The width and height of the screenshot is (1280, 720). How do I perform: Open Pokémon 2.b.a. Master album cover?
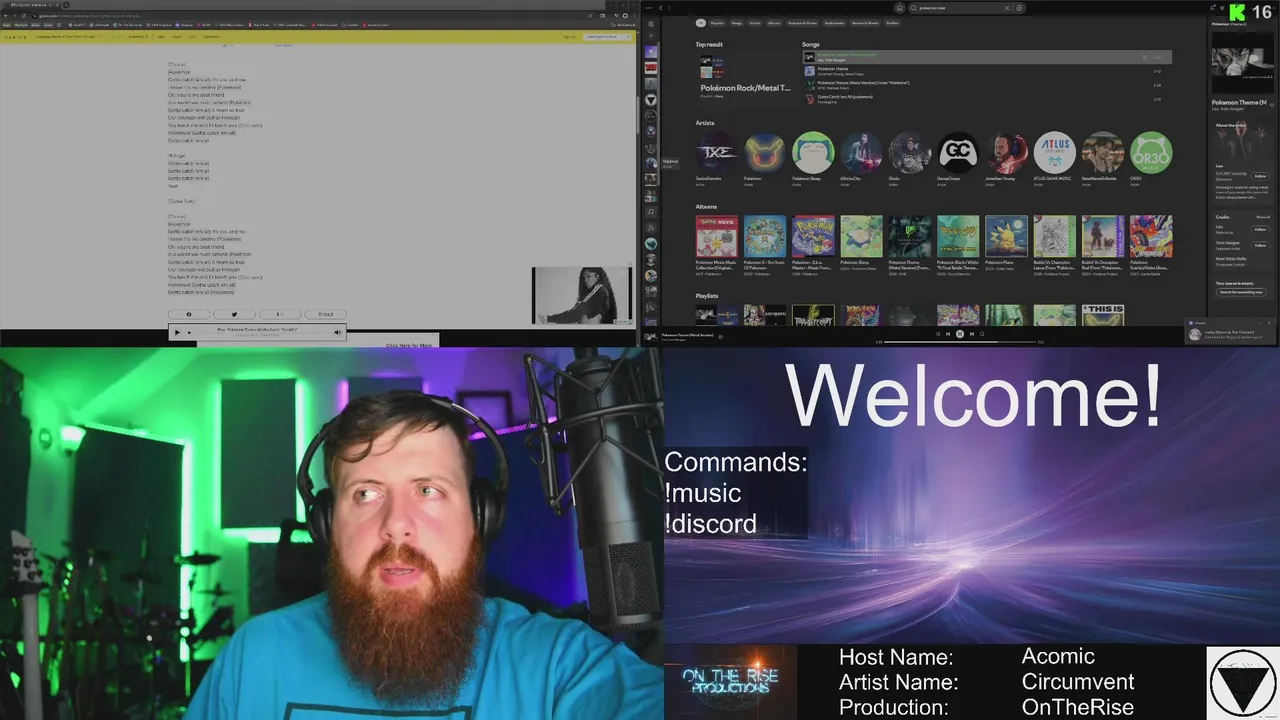813,236
